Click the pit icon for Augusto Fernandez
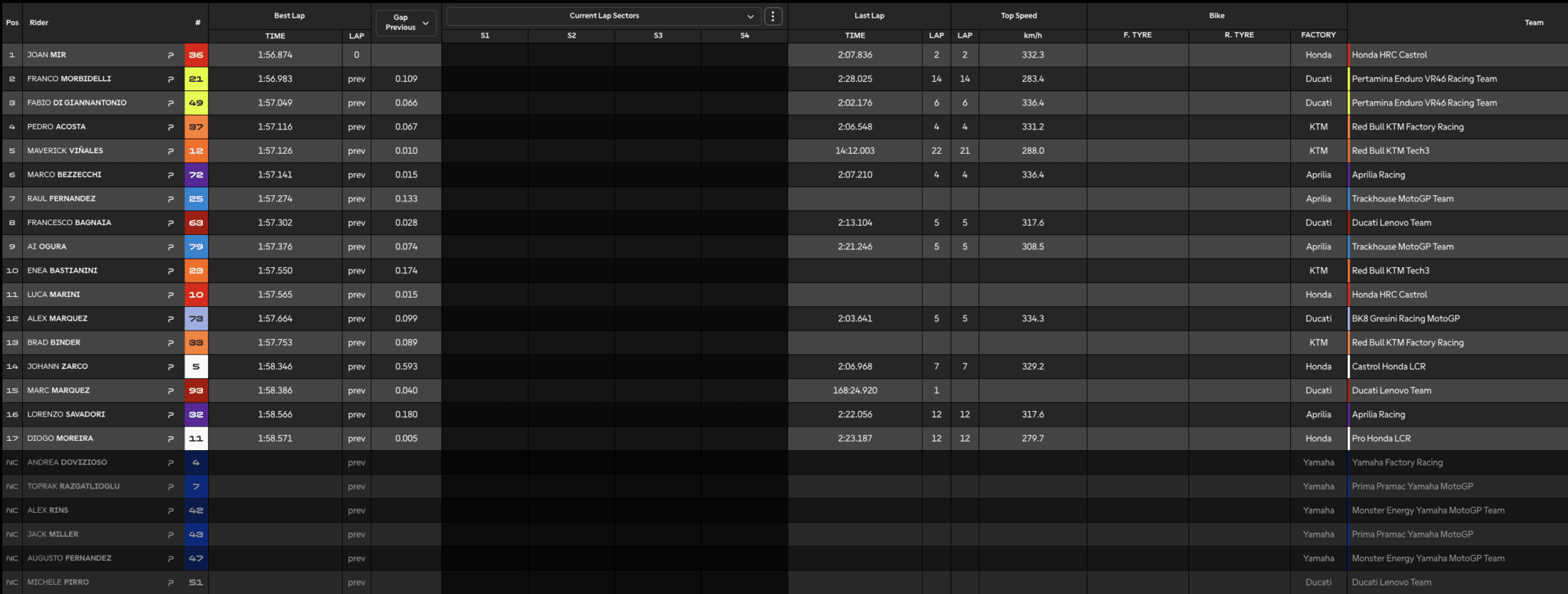Image resolution: width=1568 pixels, height=594 pixels. tap(171, 559)
